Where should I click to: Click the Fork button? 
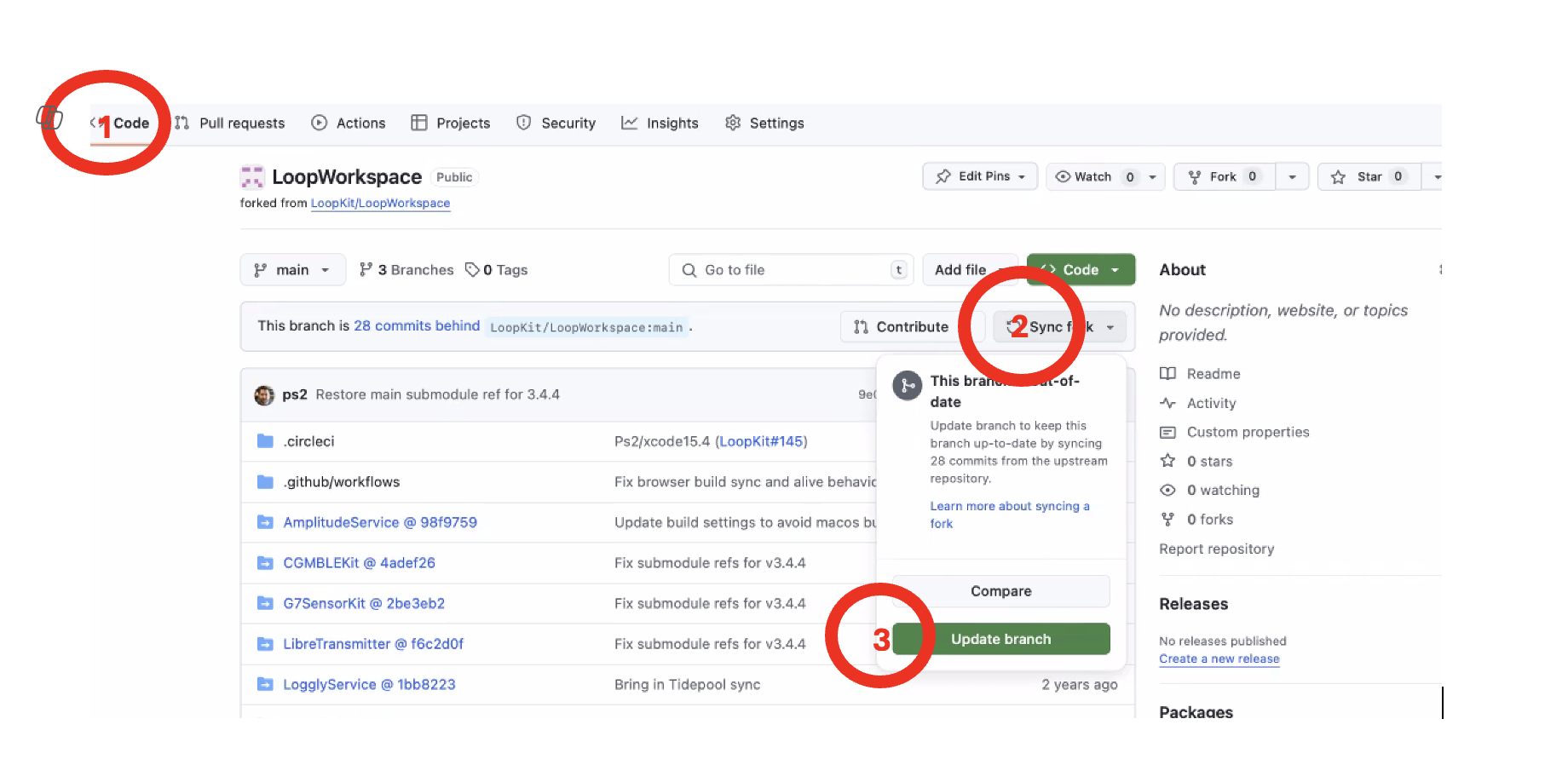(1224, 176)
